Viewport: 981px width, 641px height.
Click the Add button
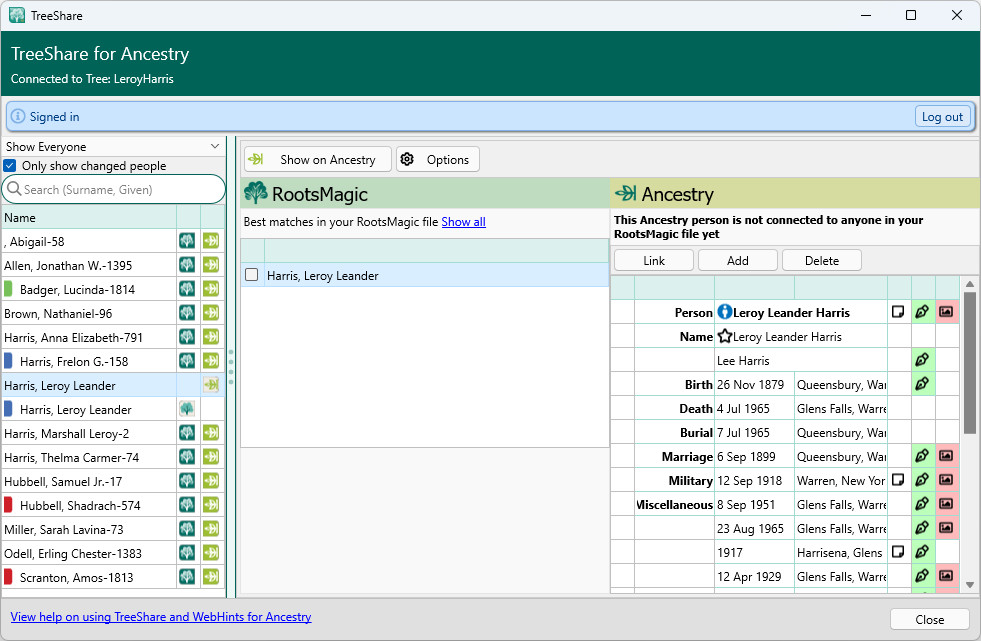pos(738,261)
